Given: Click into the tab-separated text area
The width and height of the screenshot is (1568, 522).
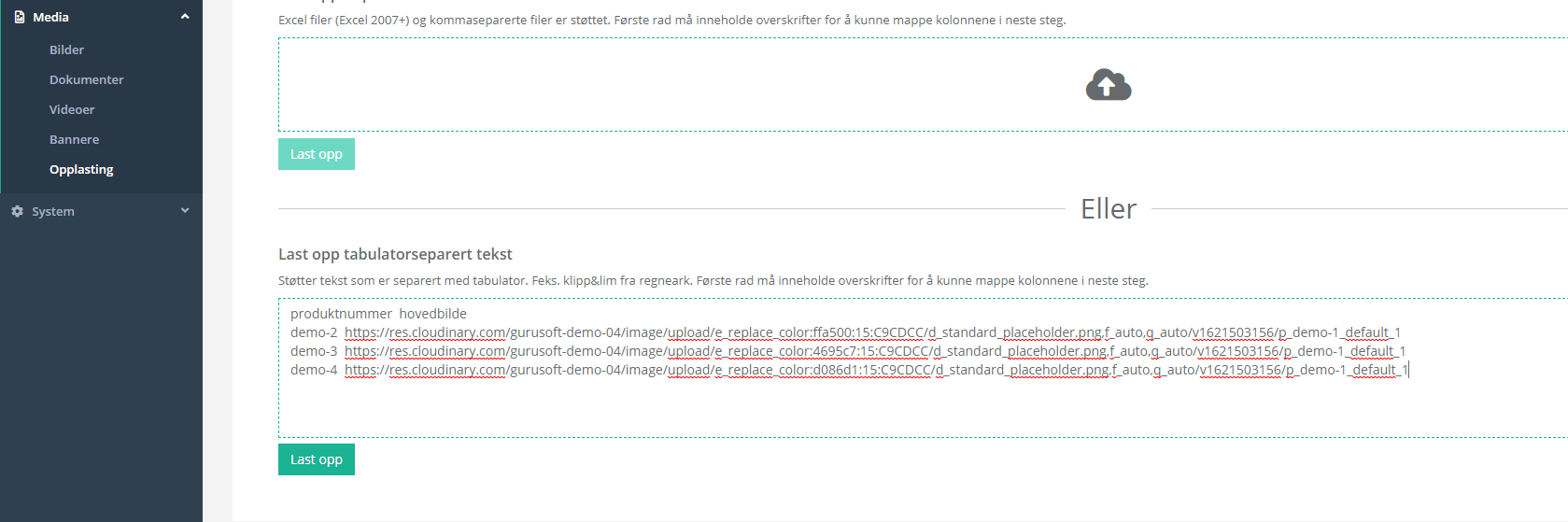Looking at the screenshot, I should click(923, 368).
